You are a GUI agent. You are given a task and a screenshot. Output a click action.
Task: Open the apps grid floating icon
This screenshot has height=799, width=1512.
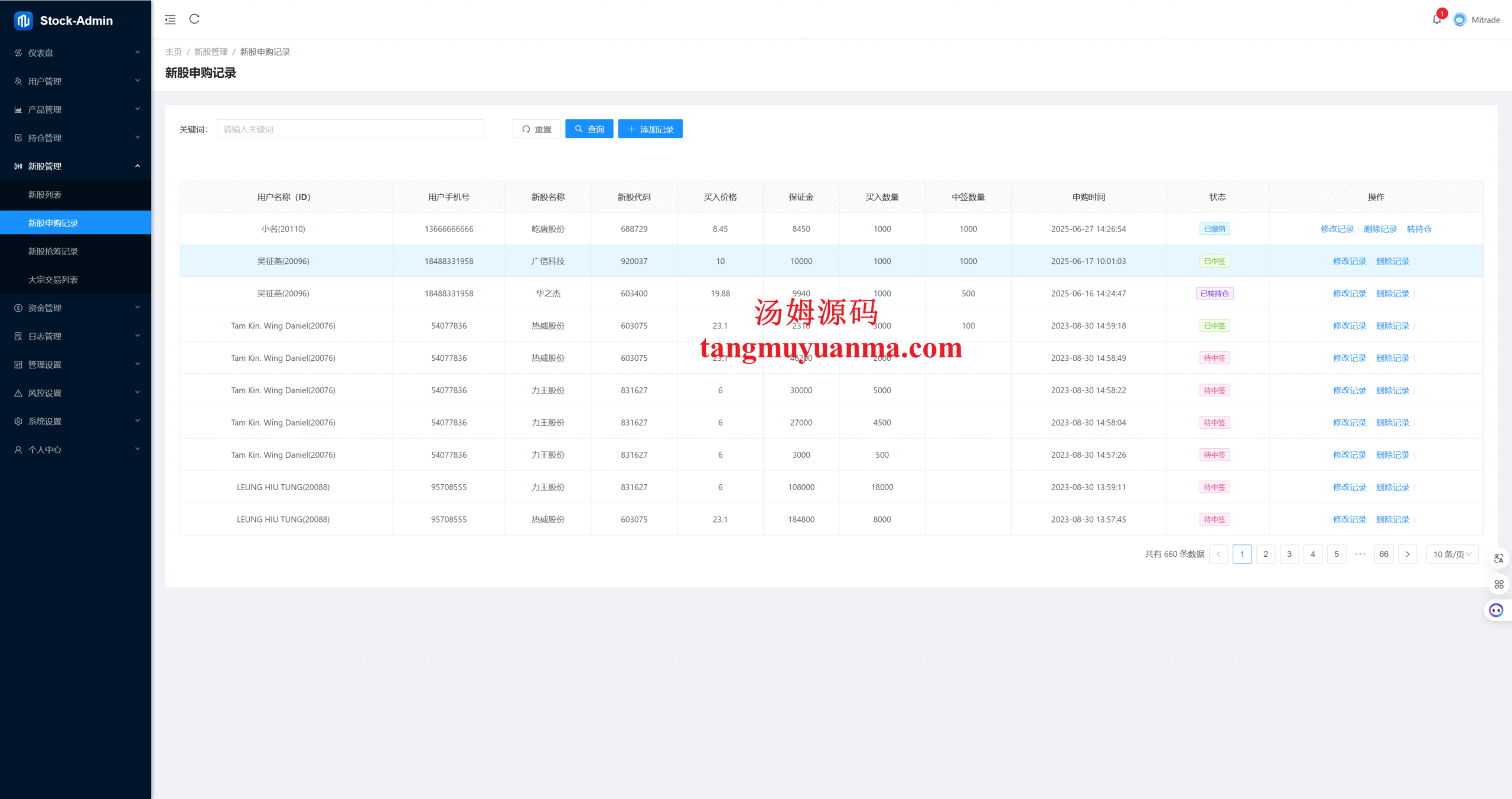1498,584
